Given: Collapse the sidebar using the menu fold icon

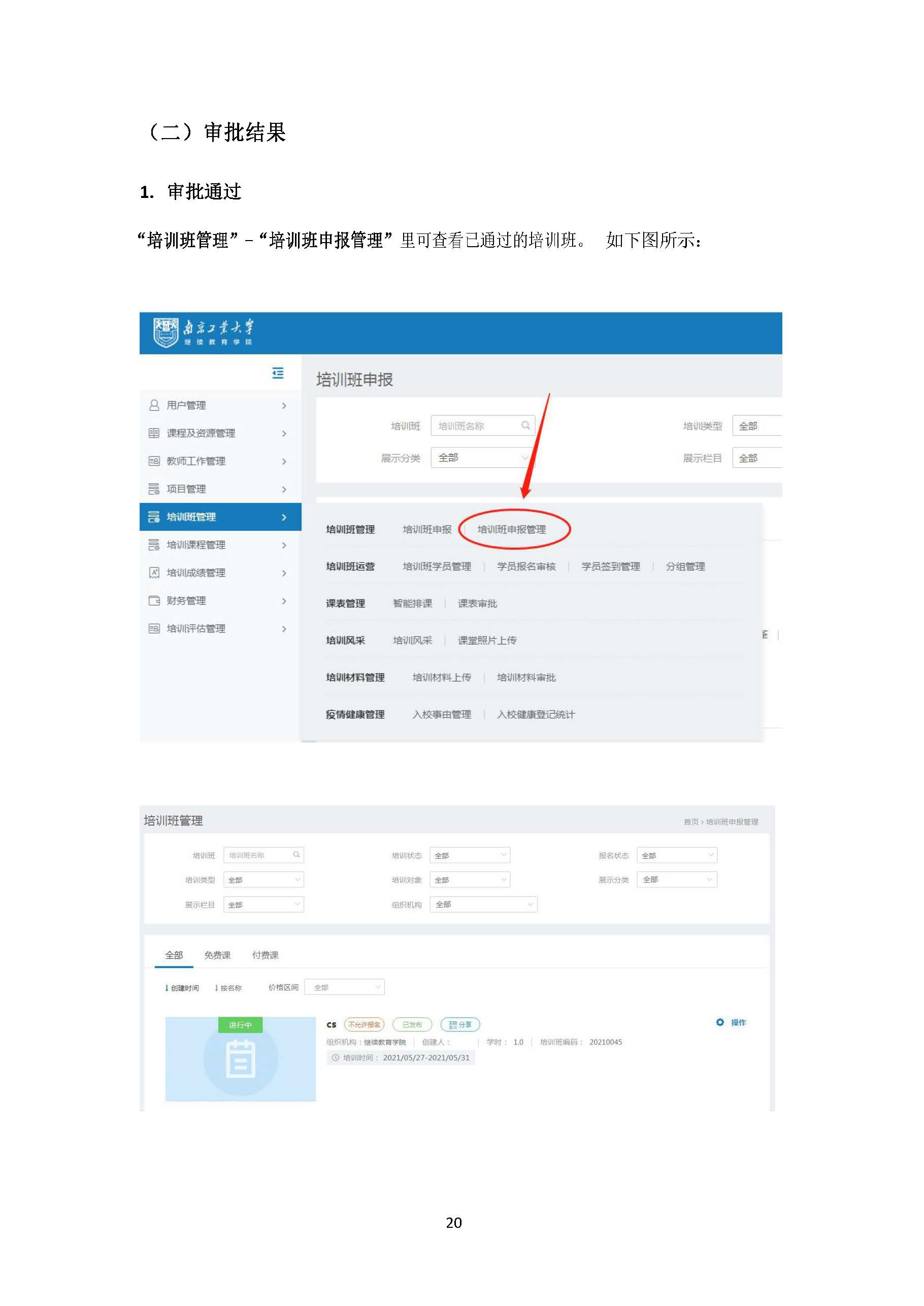Looking at the screenshot, I should tap(278, 373).
